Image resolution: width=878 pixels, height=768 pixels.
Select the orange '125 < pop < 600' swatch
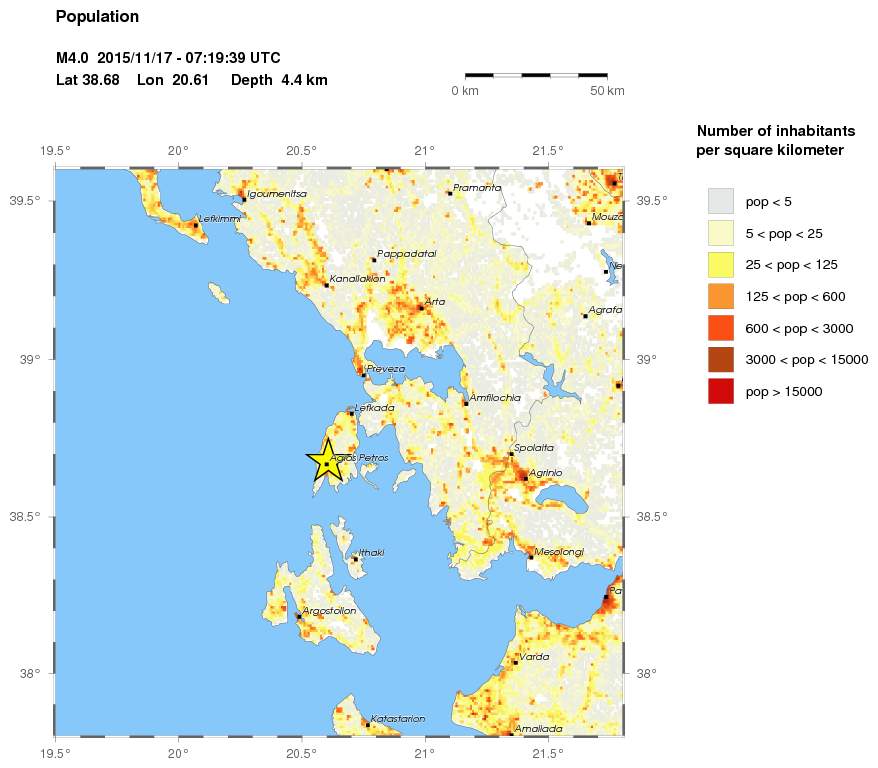tap(721, 297)
